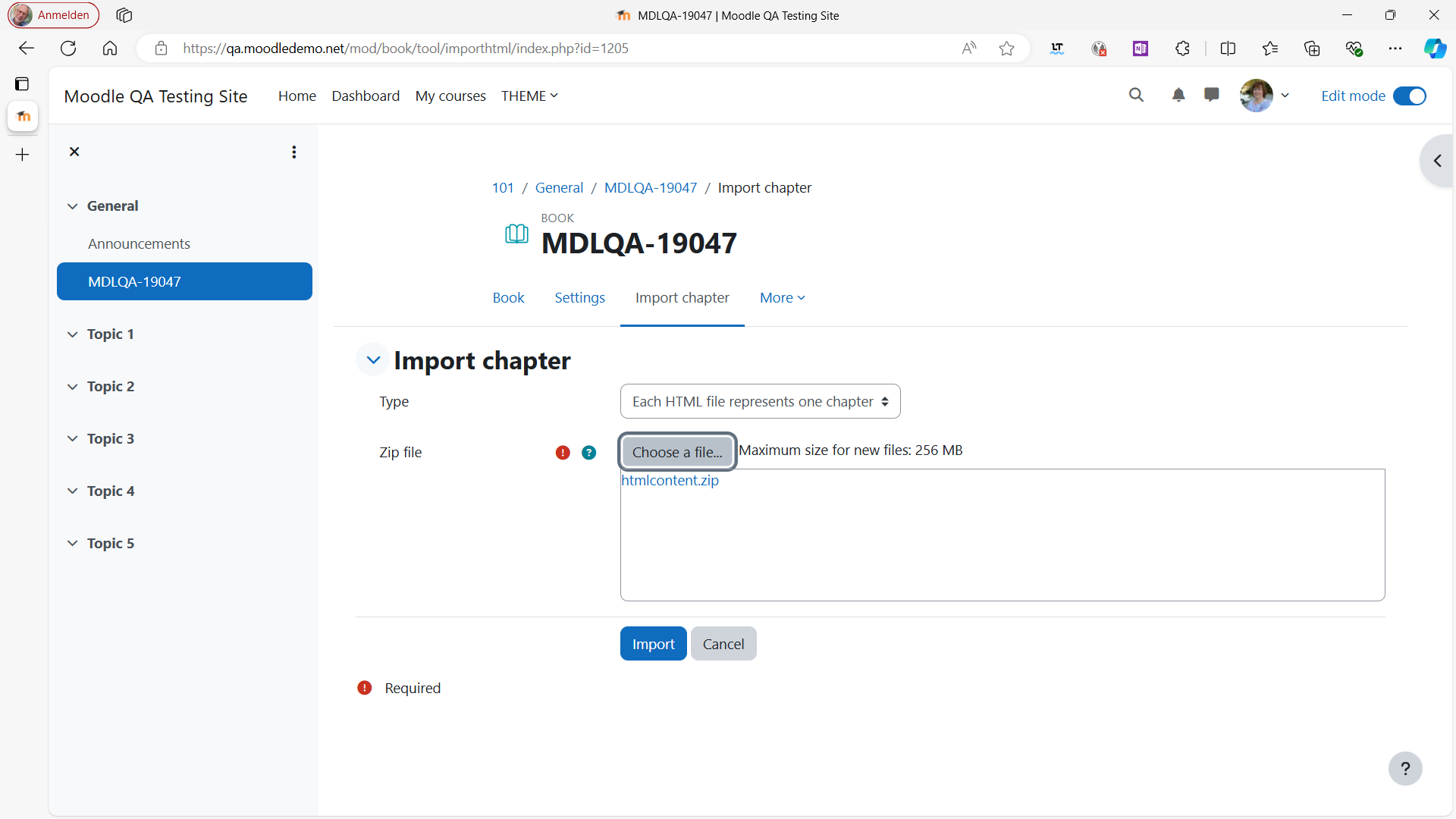Open the THEME menu
Viewport: 1456px width, 819px height.
[529, 96]
